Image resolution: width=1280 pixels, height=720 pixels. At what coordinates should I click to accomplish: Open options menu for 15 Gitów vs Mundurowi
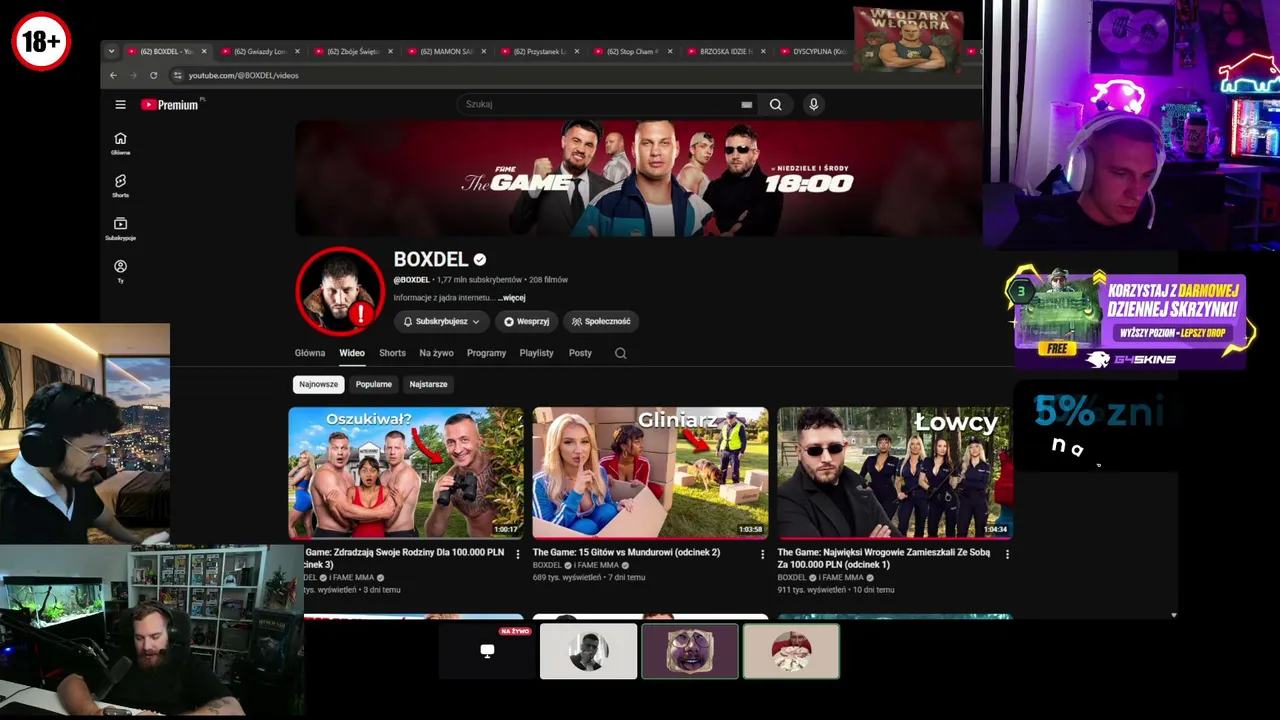(762, 554)
